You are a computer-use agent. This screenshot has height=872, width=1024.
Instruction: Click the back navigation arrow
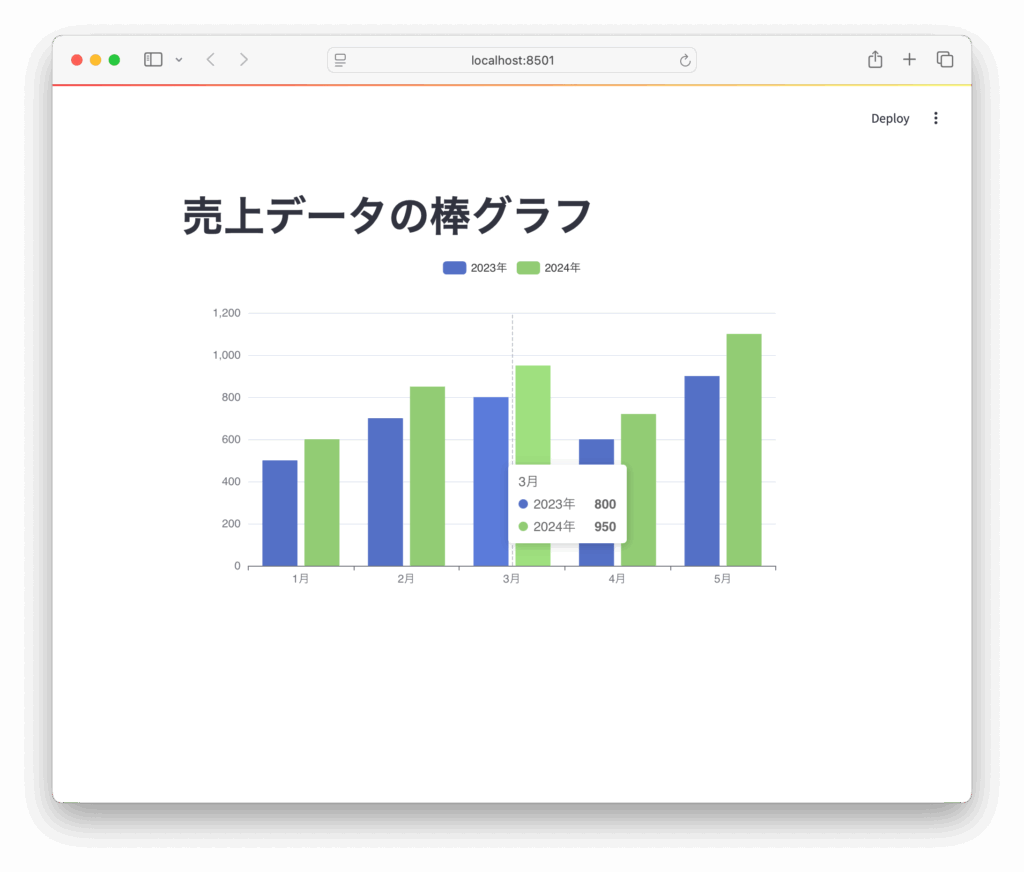210,59
